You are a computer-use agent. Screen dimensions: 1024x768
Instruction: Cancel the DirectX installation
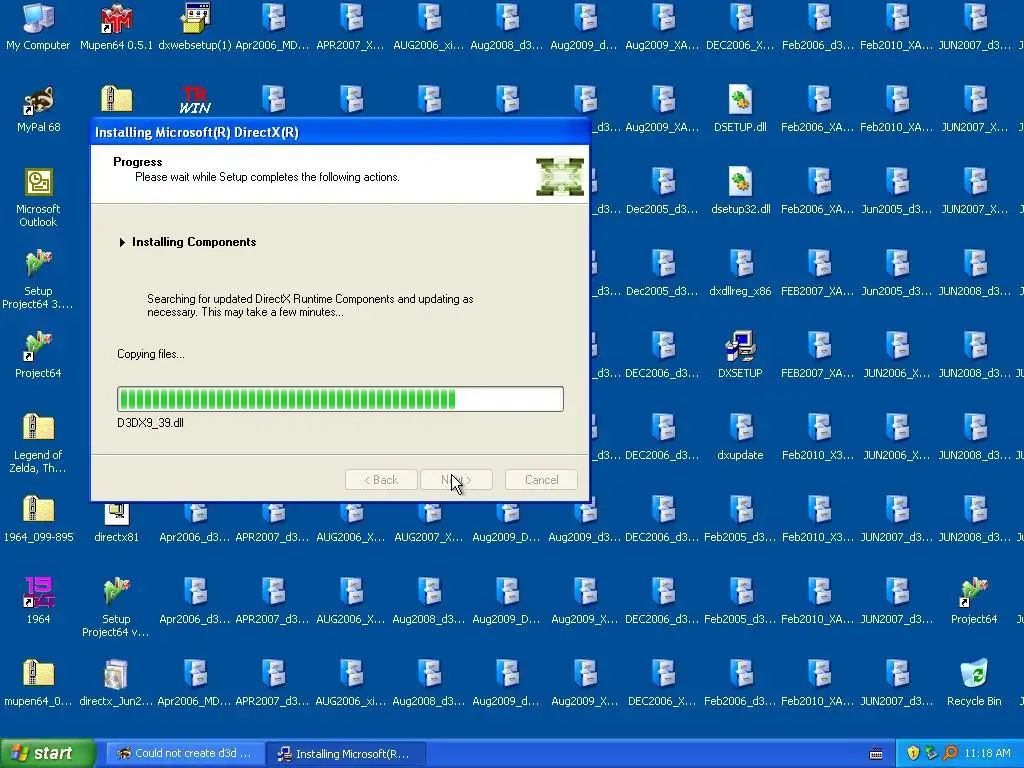pyautogui.click(x=541, y=480)
